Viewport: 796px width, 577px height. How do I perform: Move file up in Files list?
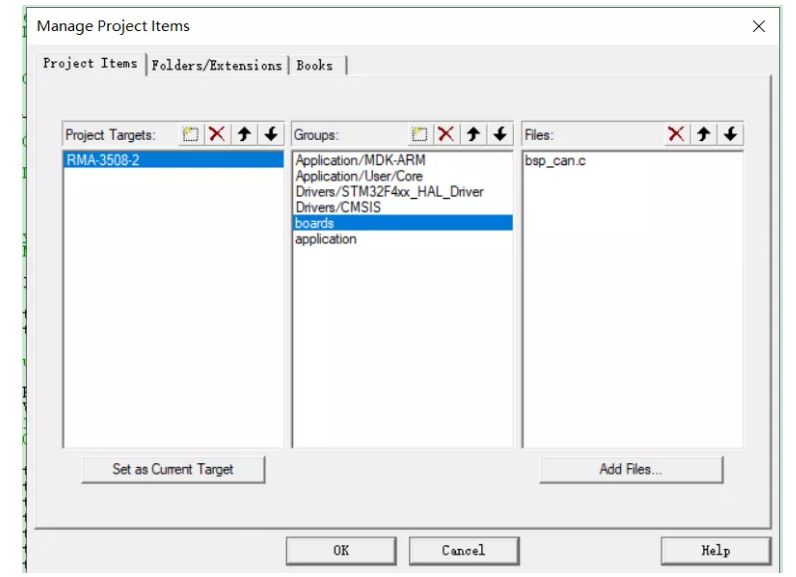tap(703, 134)
